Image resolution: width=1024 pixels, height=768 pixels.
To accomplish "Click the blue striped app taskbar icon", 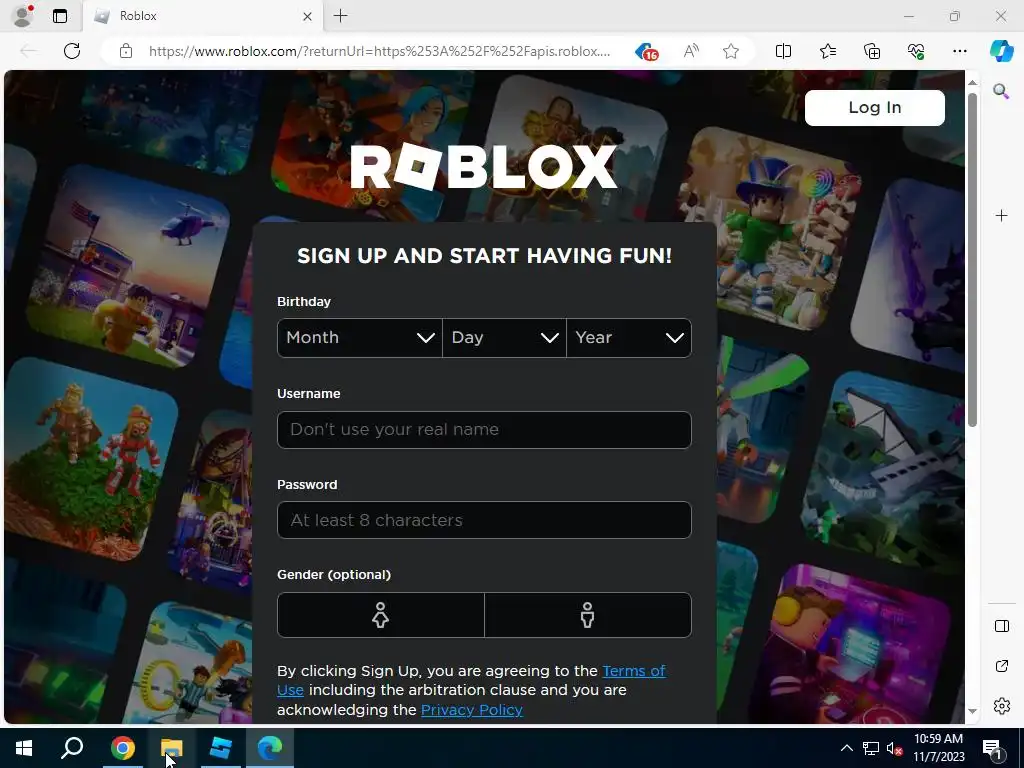I will (x=221, y=748).
